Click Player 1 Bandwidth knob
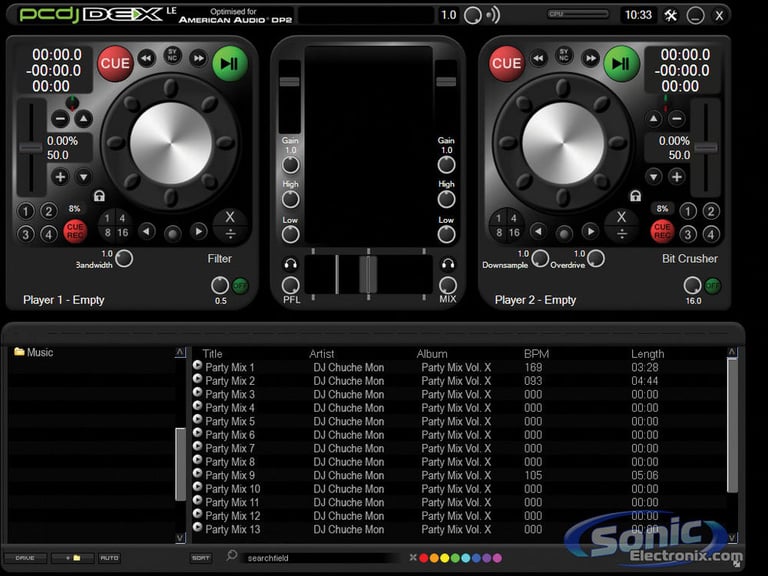This screenshot has height=576, width=768. coord(124,258)
